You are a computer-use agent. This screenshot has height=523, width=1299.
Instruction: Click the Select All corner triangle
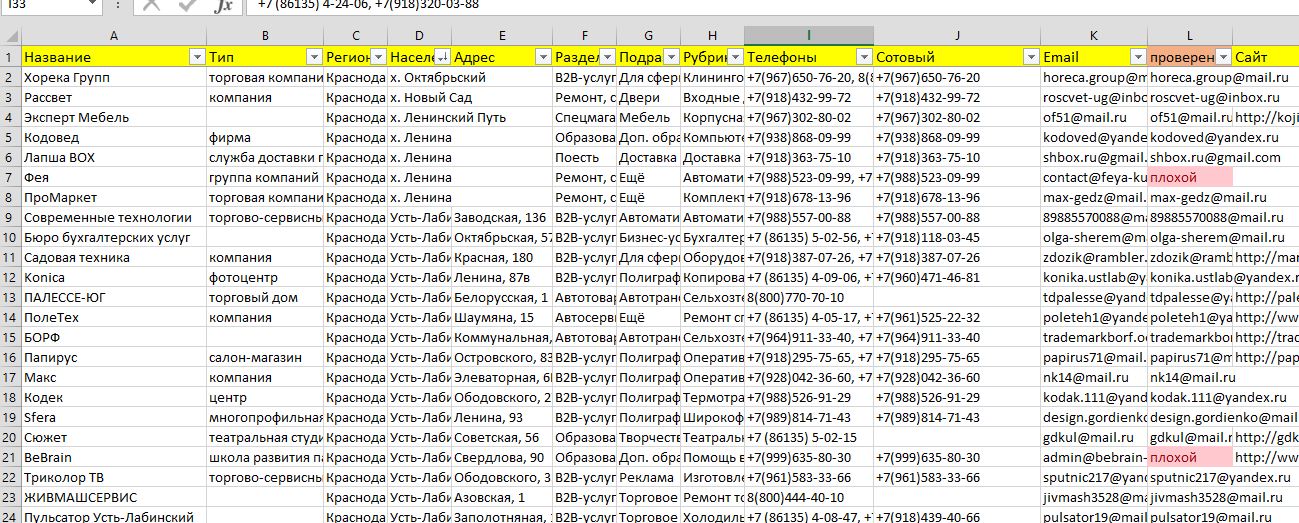(x=10, y=35)
